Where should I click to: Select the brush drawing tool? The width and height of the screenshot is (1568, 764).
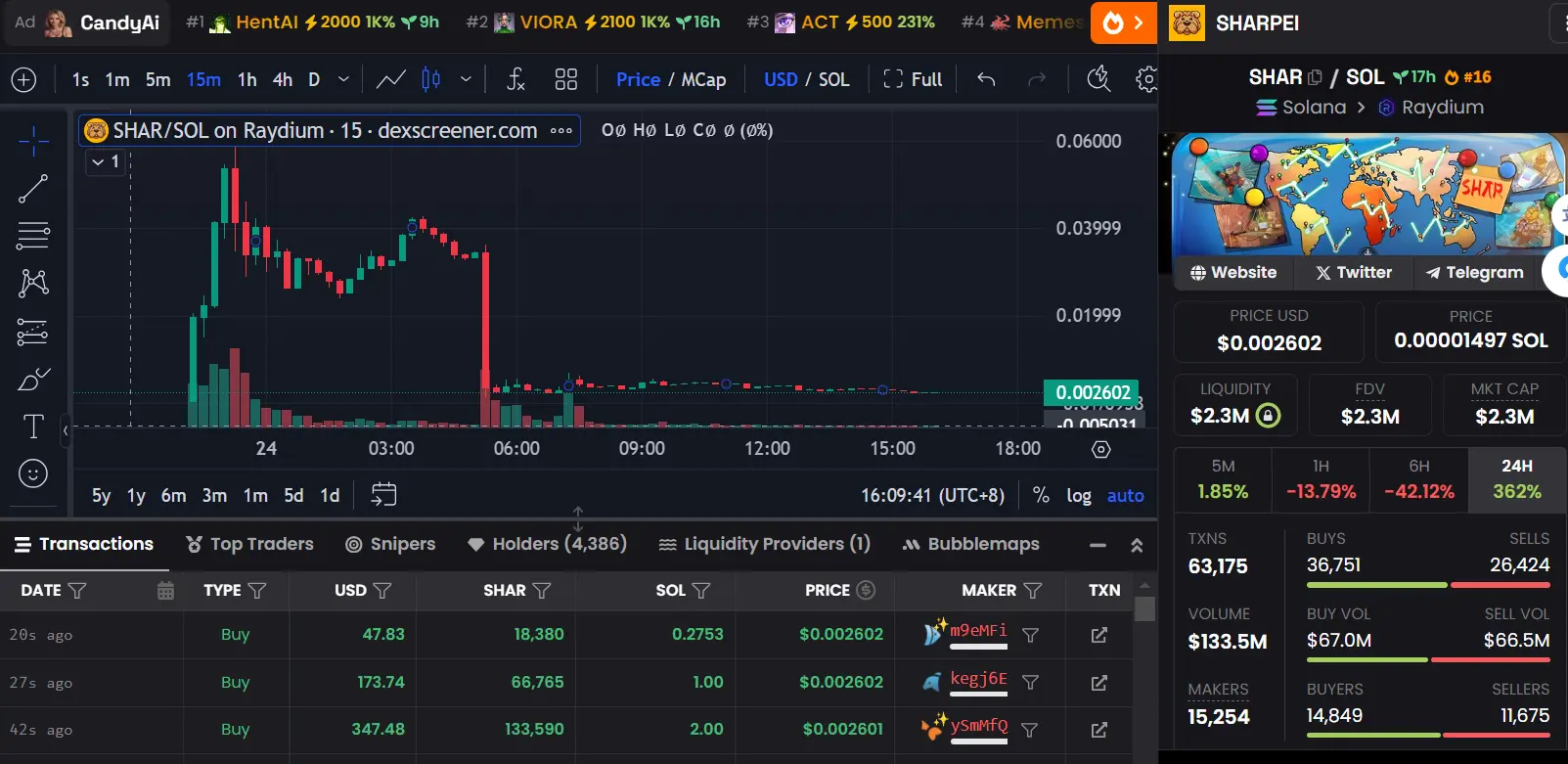(33, 379)
